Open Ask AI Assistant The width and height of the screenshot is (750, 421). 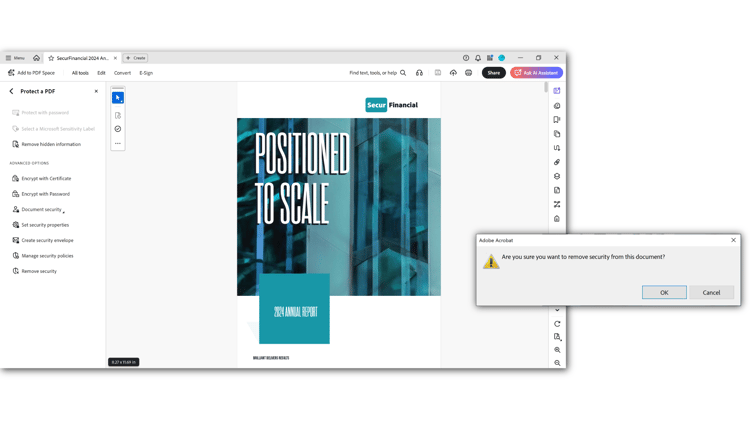coord(536,73)
